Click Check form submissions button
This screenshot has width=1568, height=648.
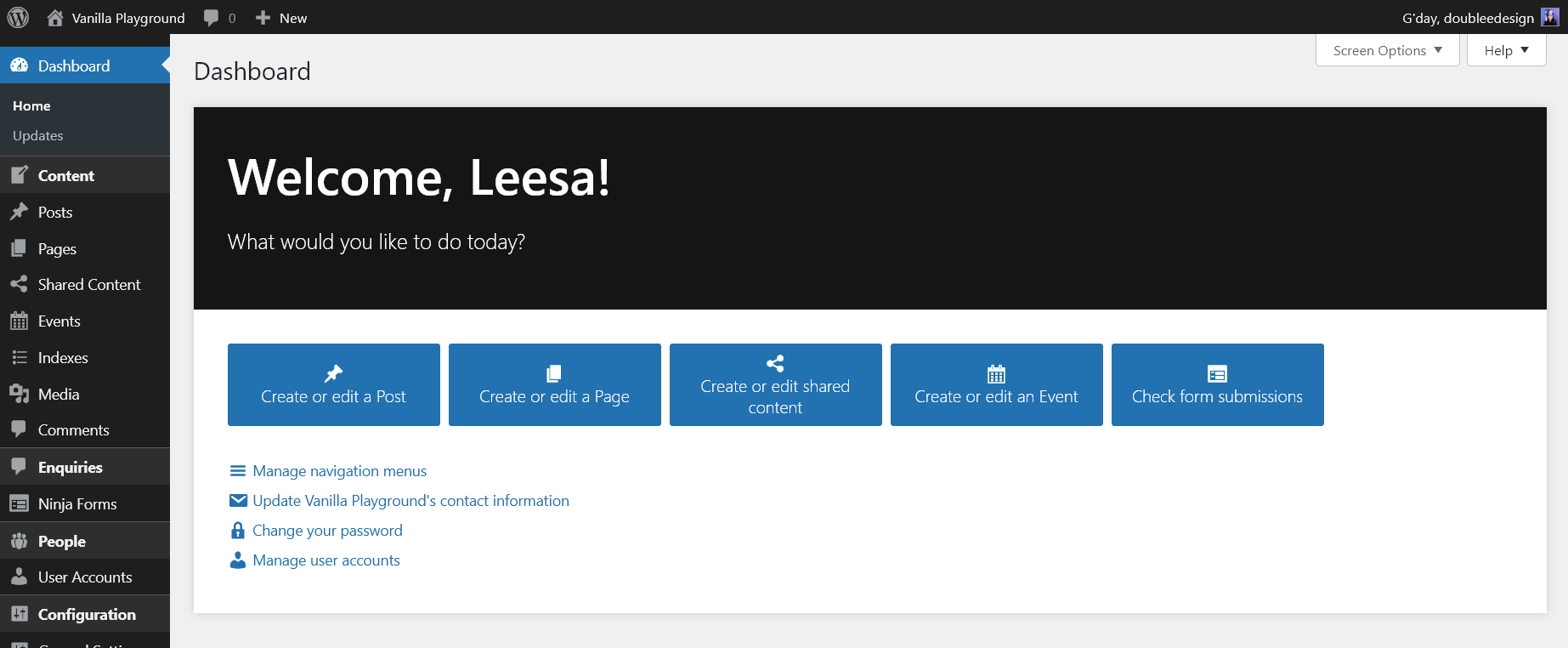click(1217, 385)
